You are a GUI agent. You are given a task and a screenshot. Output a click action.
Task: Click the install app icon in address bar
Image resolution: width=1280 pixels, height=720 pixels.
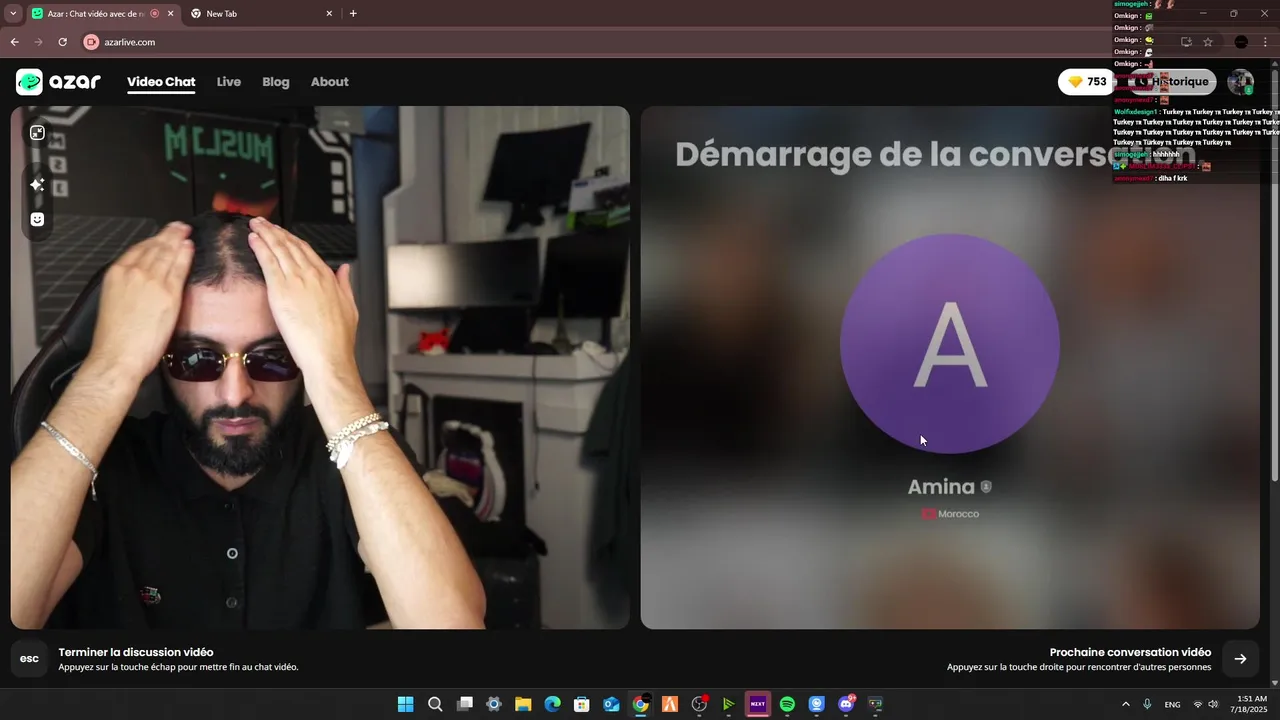point(1186,42)
